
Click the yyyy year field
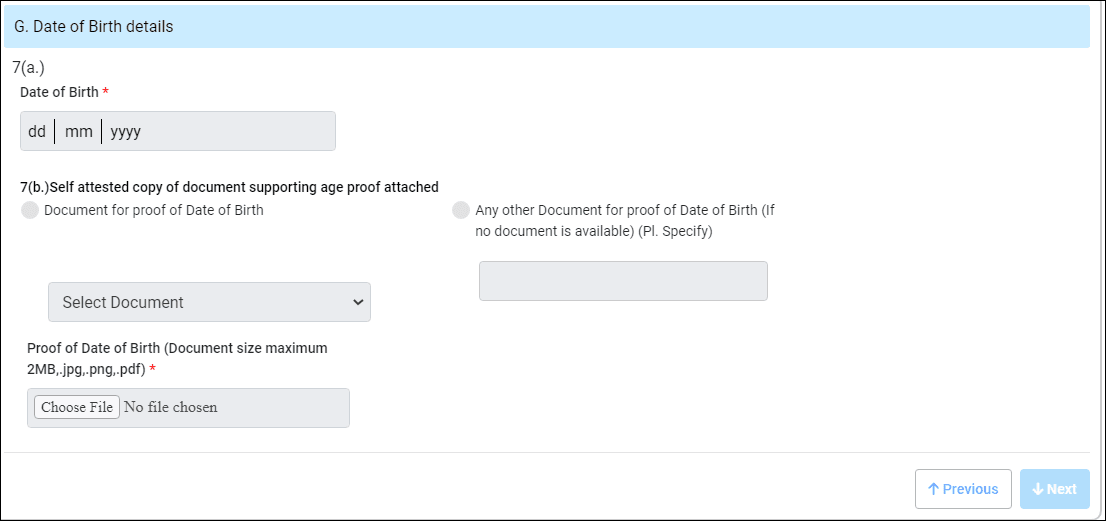pos(126,131)
